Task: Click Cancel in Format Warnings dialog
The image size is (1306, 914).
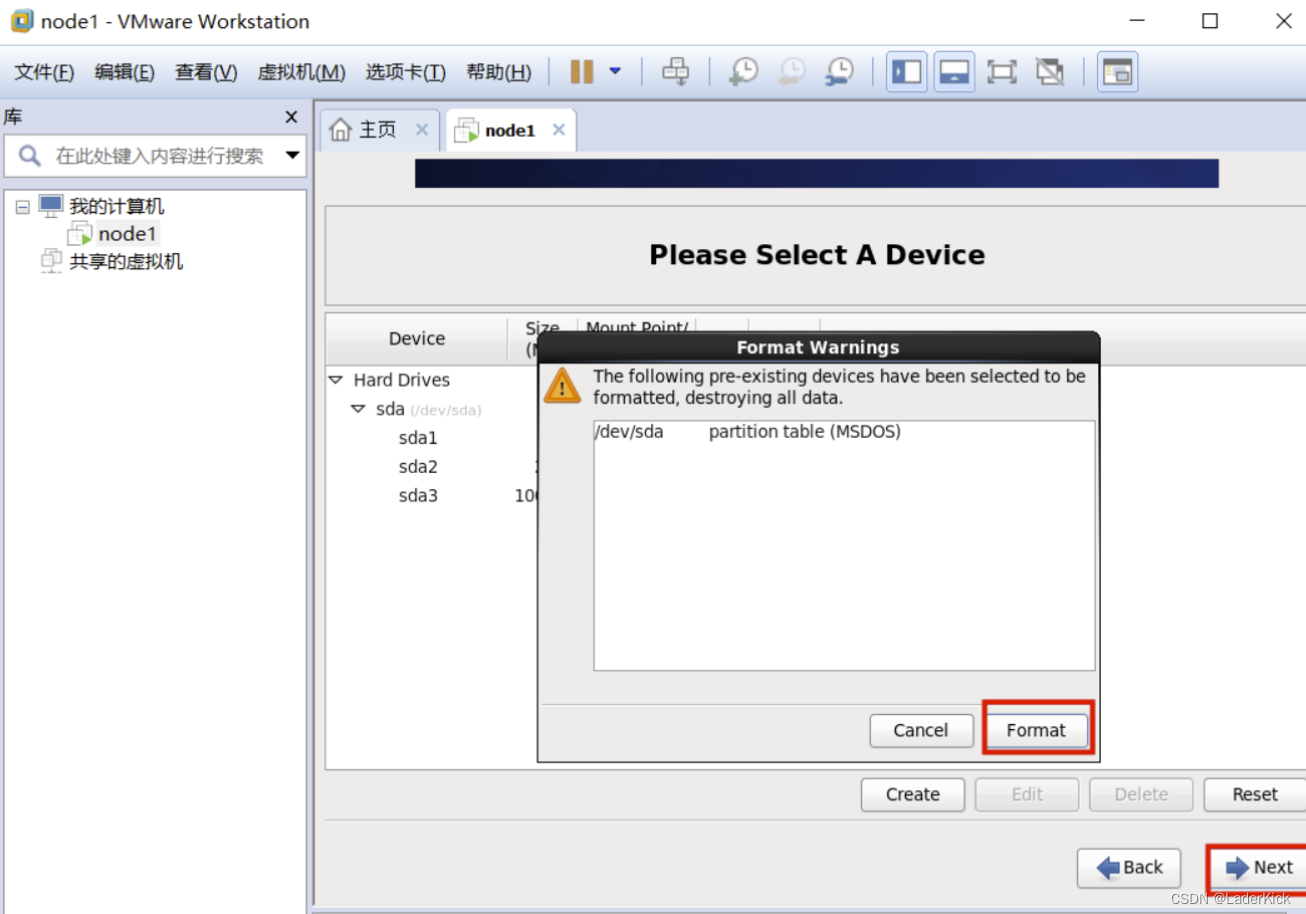Action: point(921,730)
